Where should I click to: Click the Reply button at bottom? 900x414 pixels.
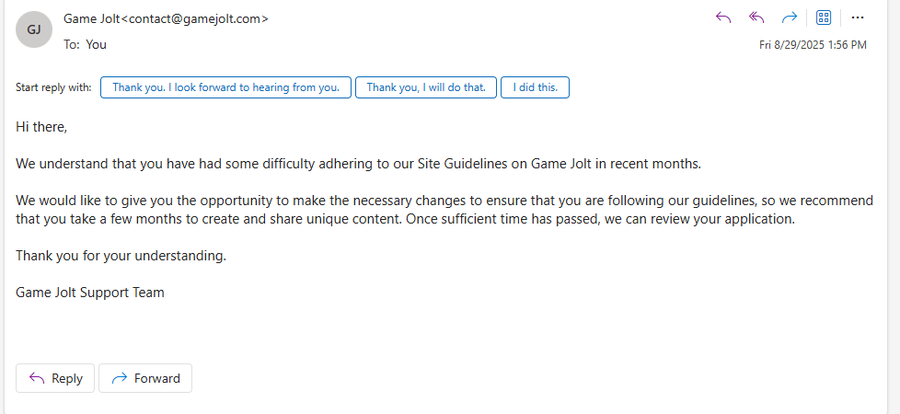click(55, 378)
